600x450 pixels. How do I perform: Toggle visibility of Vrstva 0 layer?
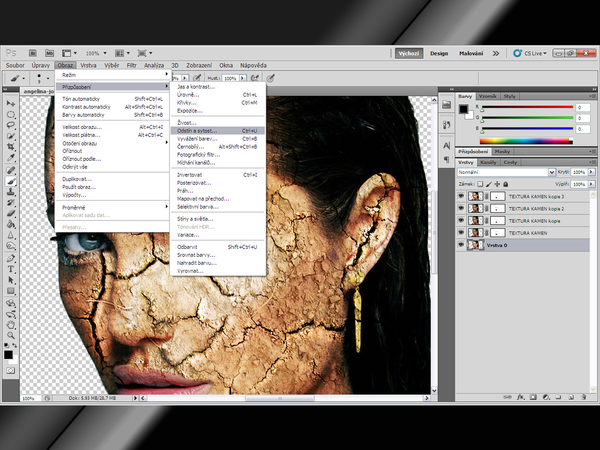[460, 244]
